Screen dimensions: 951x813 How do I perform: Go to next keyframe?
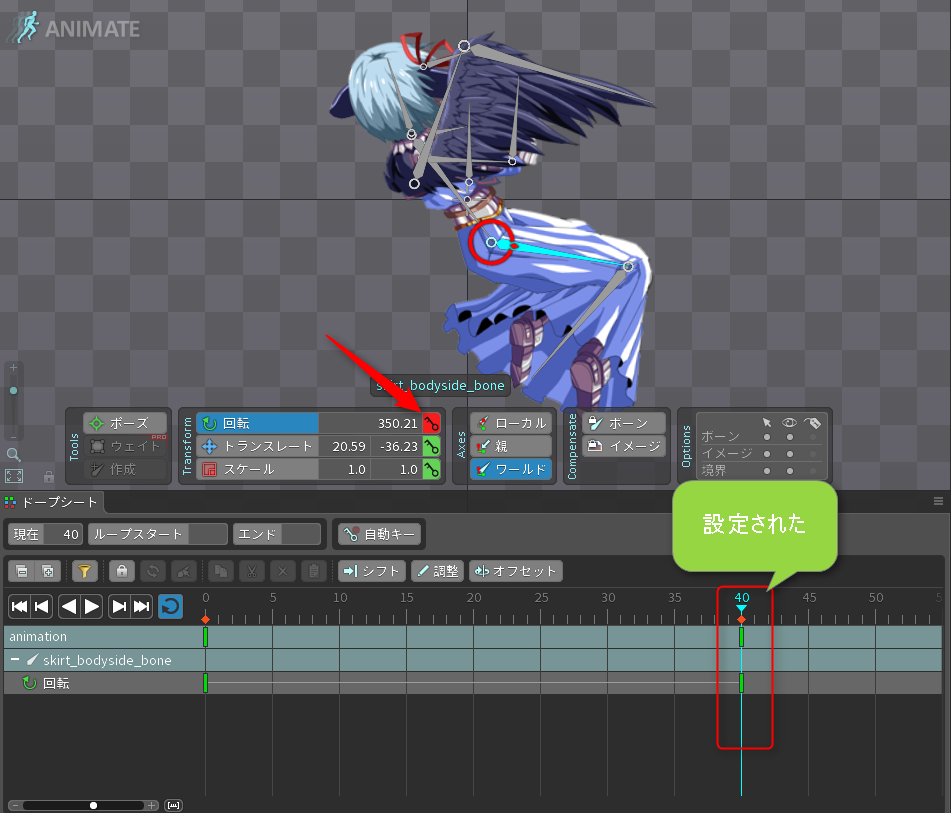click(119, 606)
